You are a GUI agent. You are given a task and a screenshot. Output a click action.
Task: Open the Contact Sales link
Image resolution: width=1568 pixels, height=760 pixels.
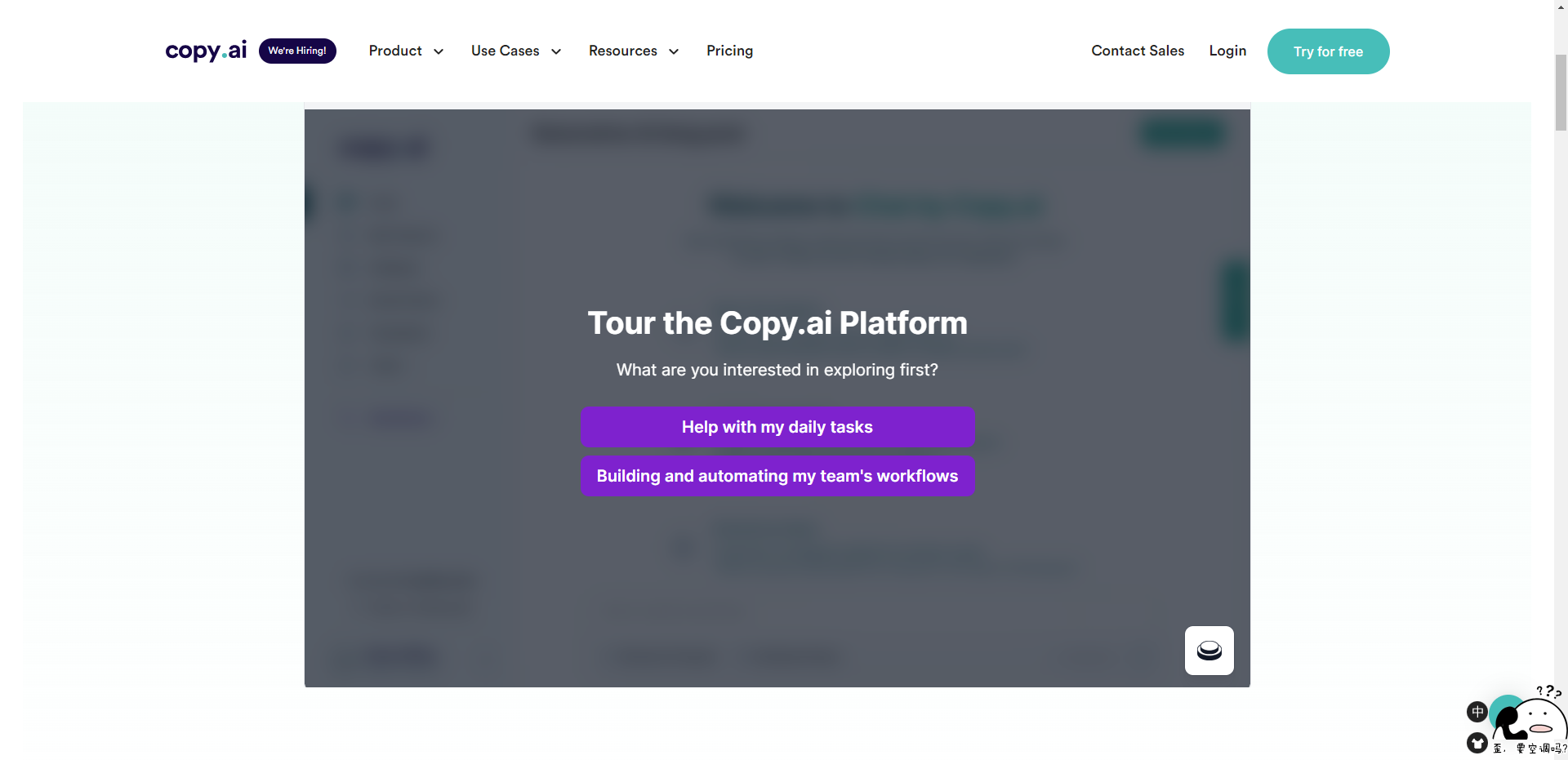tap(1138, 51)
